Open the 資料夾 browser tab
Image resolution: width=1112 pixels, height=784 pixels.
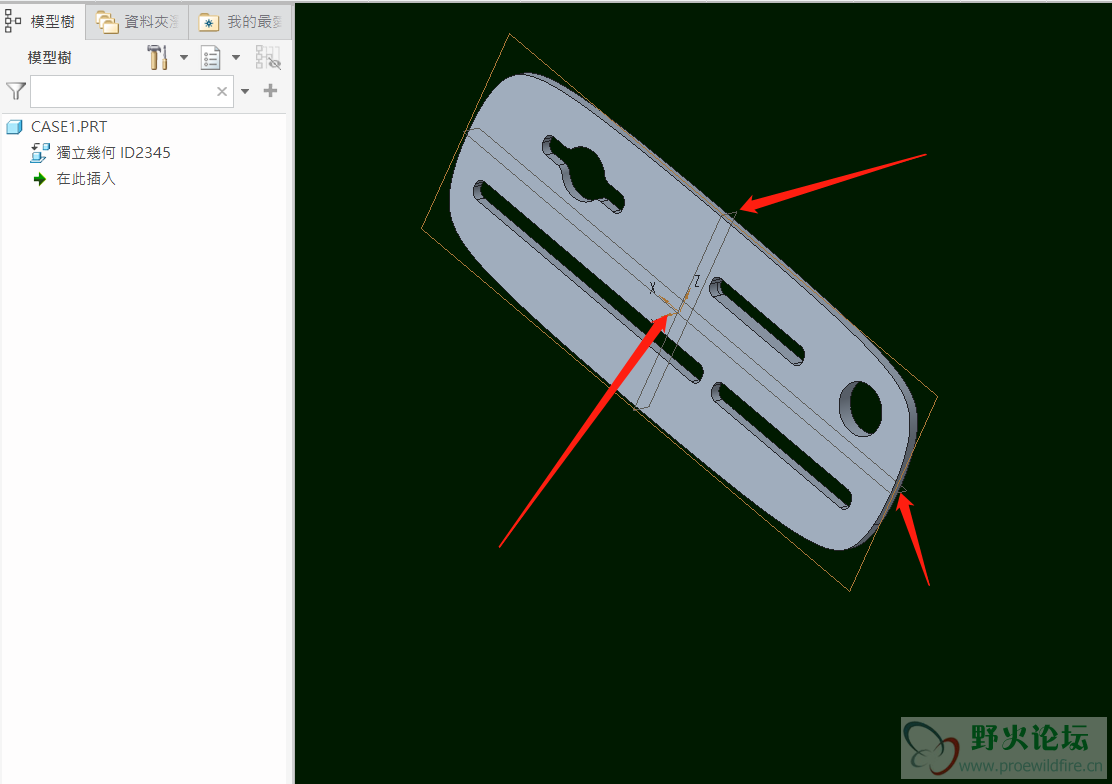coord(137,22)
